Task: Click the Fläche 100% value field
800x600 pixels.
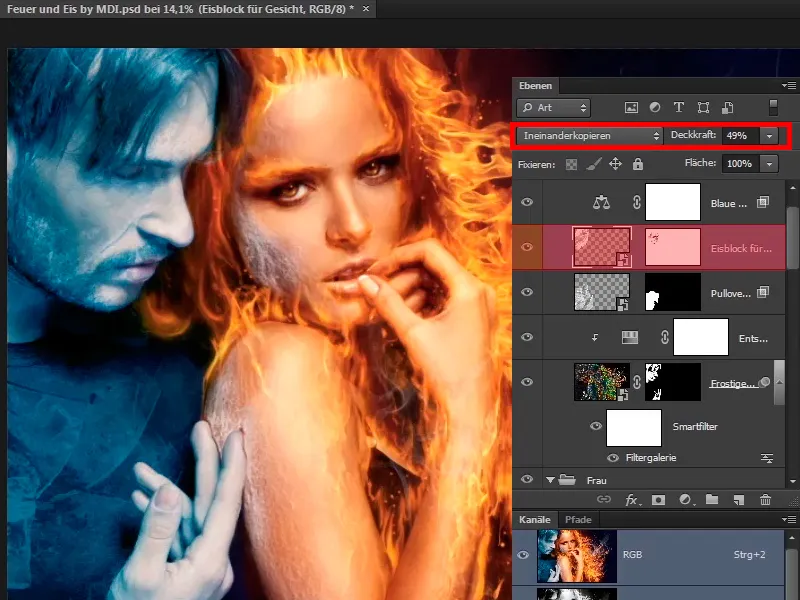Action: tap(741, 164)
